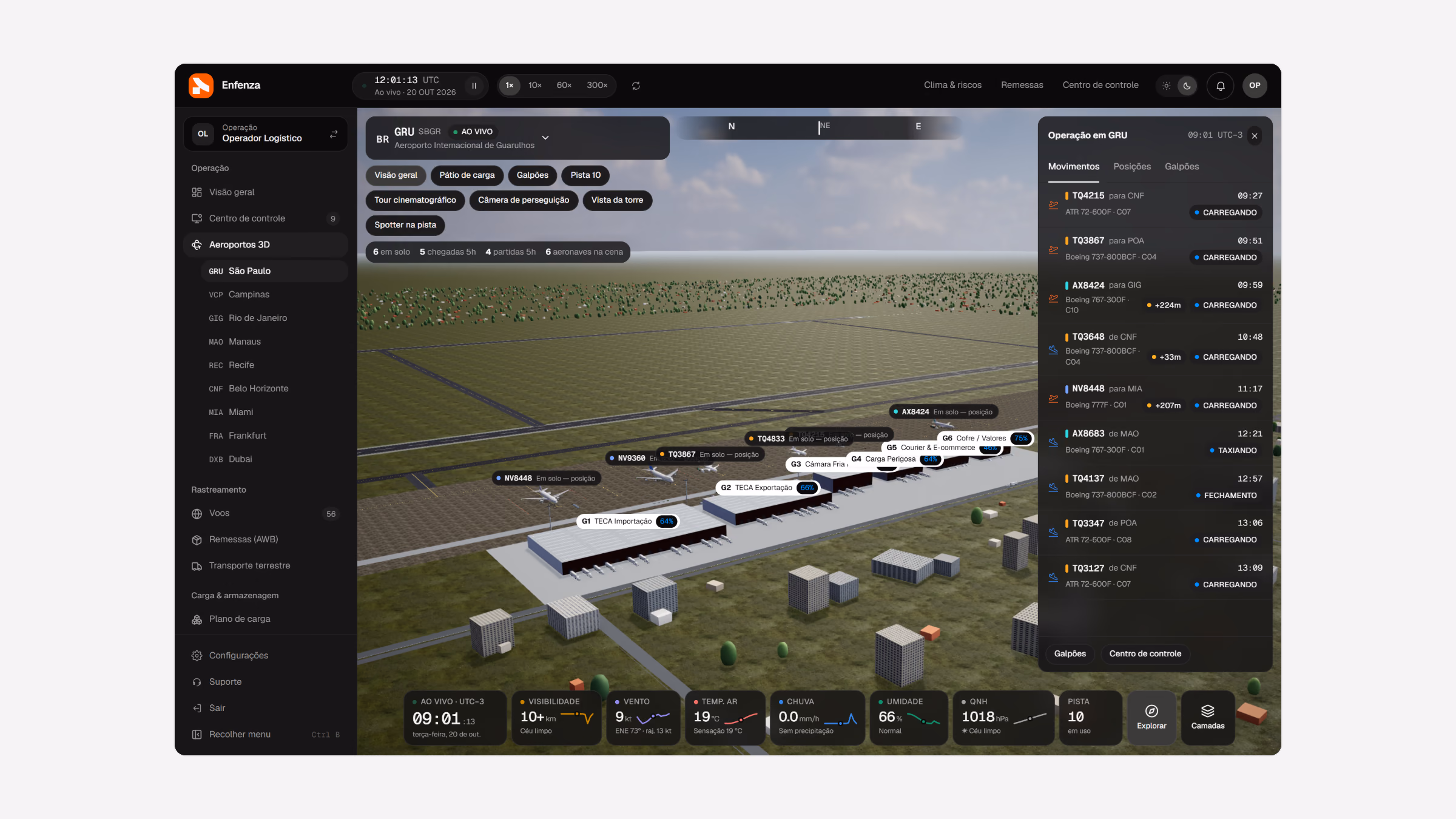Open Visão geral in sidebar
This screenshot has width=1456, height=819.
(266, 192)
